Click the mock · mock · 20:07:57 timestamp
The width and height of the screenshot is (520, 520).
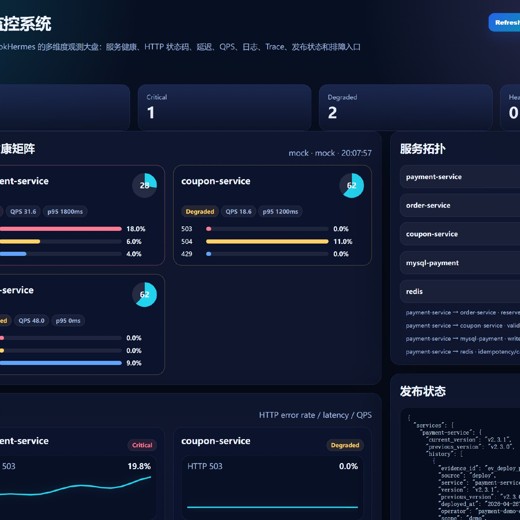point(330,153)
